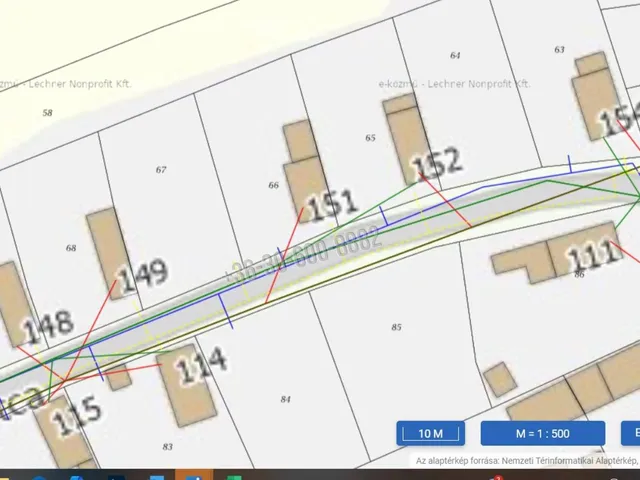
Task: Click the small square building in parcel 85
Action: coord(499,379)
